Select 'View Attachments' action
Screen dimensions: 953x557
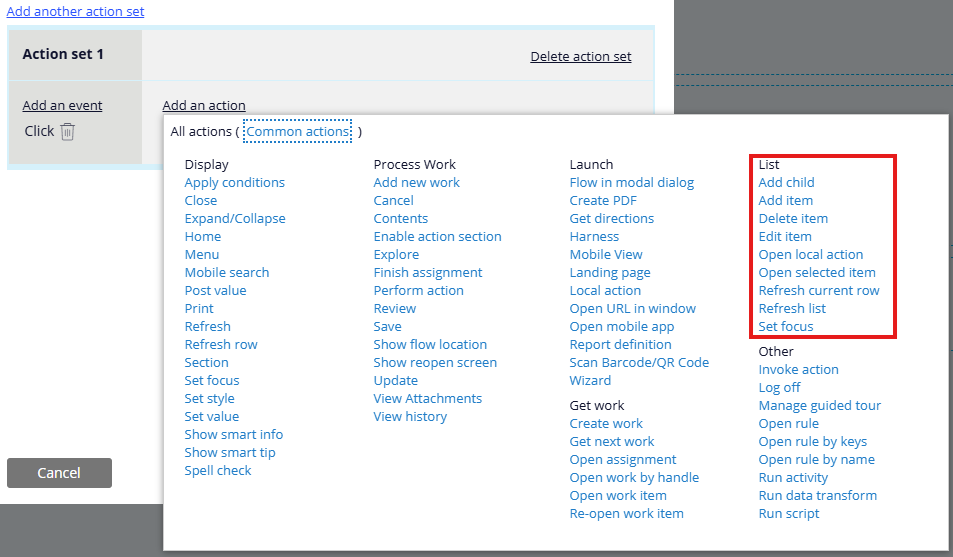click(x=427, y=398)
